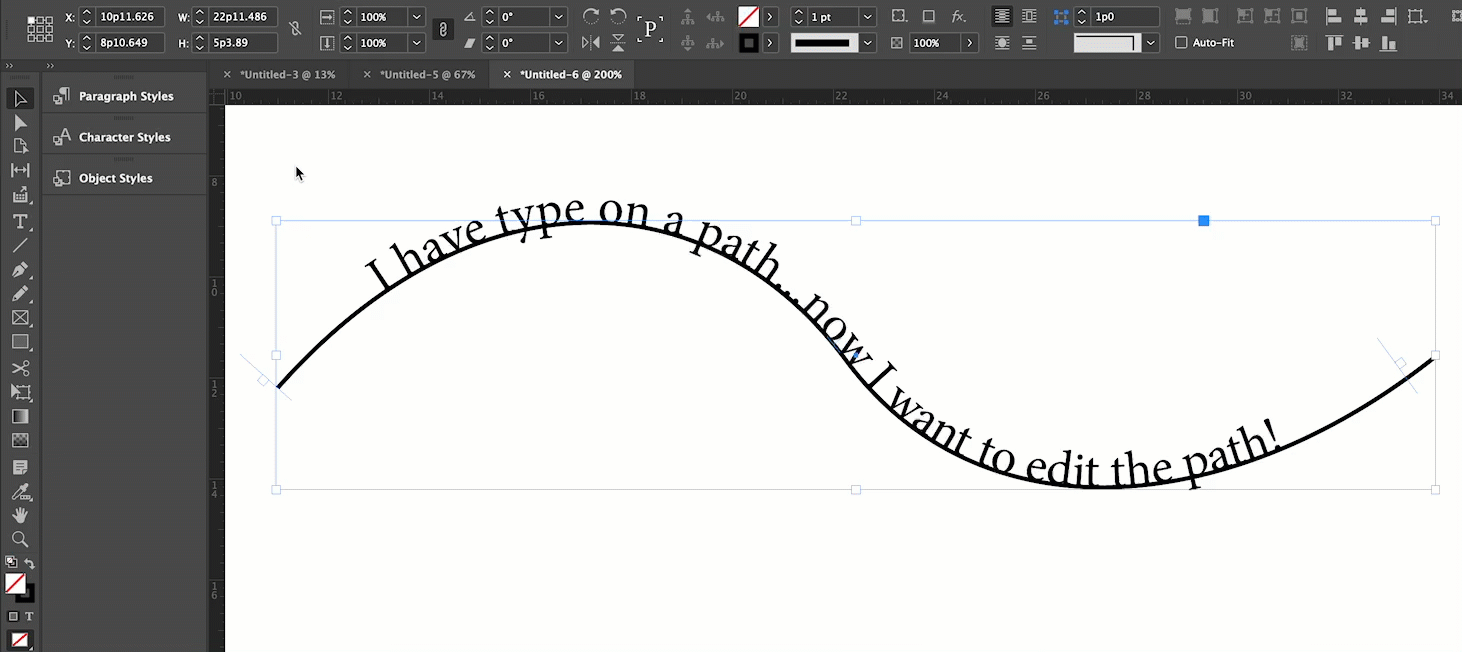Image resolution: width=1462 pixels, height=652 pixels.
Task: Select the Rectangle tool
Action: [x=20, y=342]
